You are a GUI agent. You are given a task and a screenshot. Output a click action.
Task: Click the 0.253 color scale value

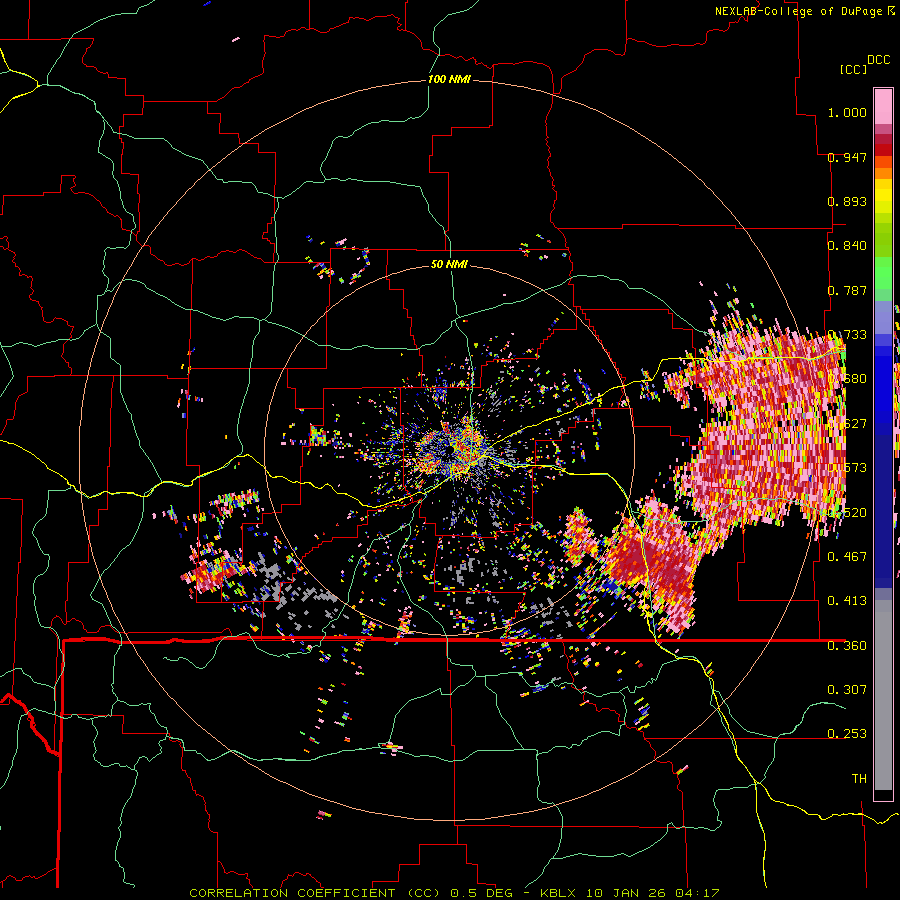pos(847,734)
